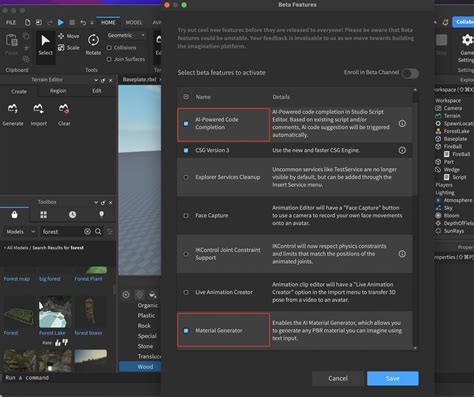Open the Toolbox Marketplace grid tab
Viewport: 474px width, 397px height.
[44, 215]
